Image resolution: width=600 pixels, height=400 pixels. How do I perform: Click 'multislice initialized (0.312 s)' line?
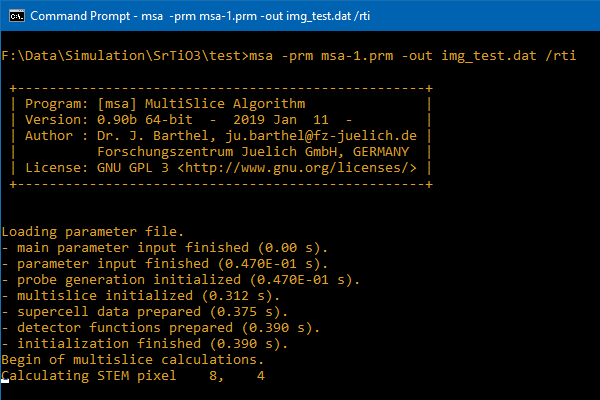tap(140, 295)
